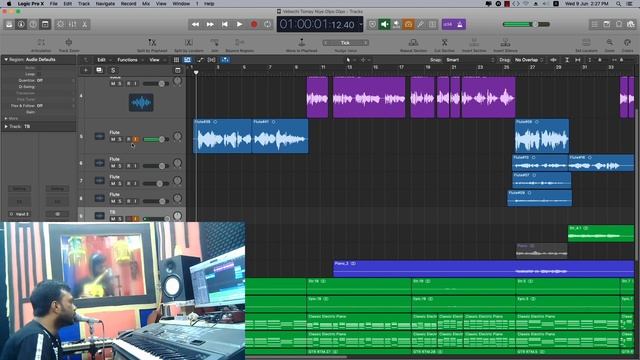Toggle the Toolbar display button
Viewport: 640px width, 360px height.
(45, 24)
